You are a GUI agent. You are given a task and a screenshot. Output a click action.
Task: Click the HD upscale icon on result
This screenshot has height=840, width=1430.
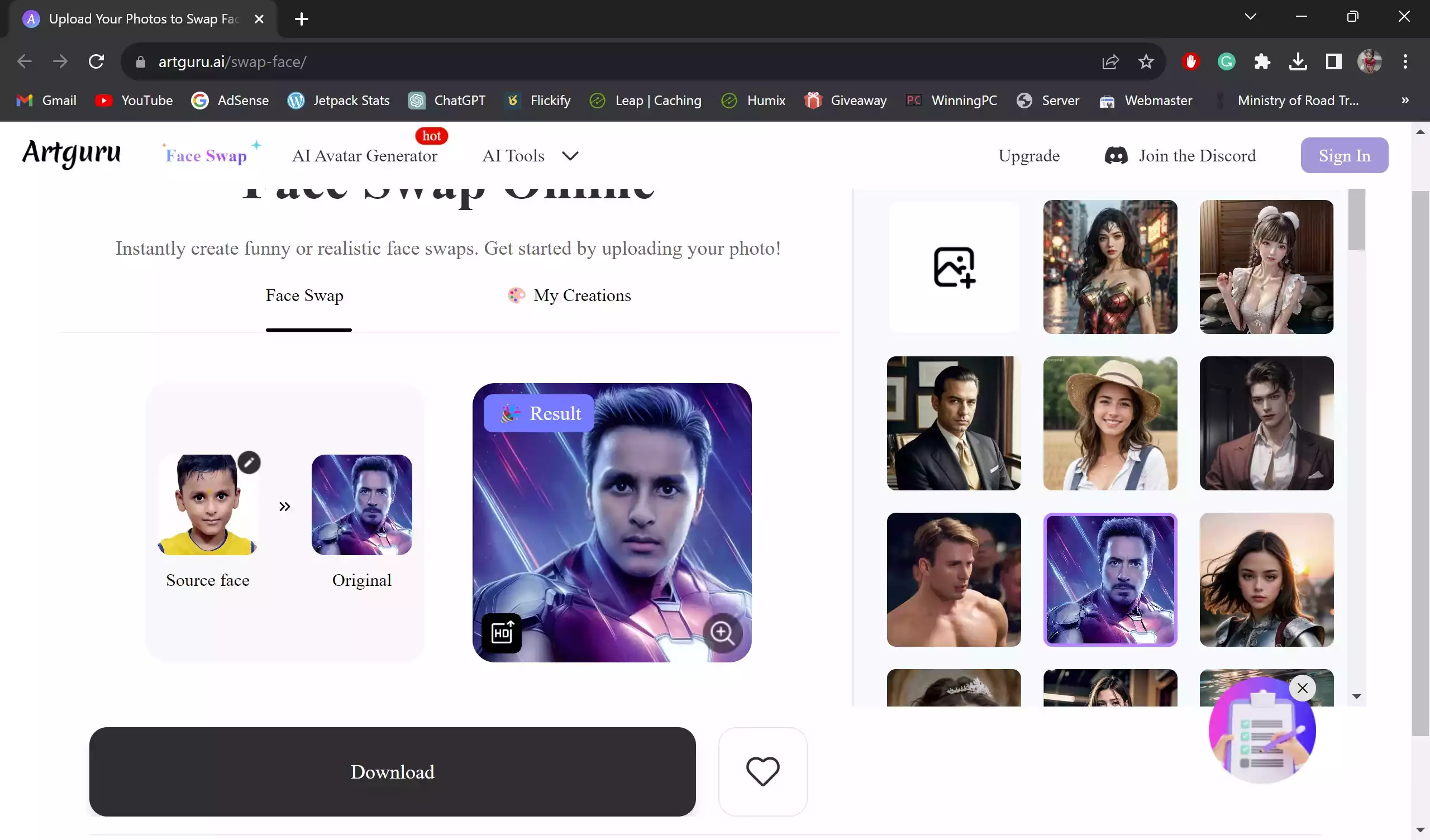[x=502, y=632]
